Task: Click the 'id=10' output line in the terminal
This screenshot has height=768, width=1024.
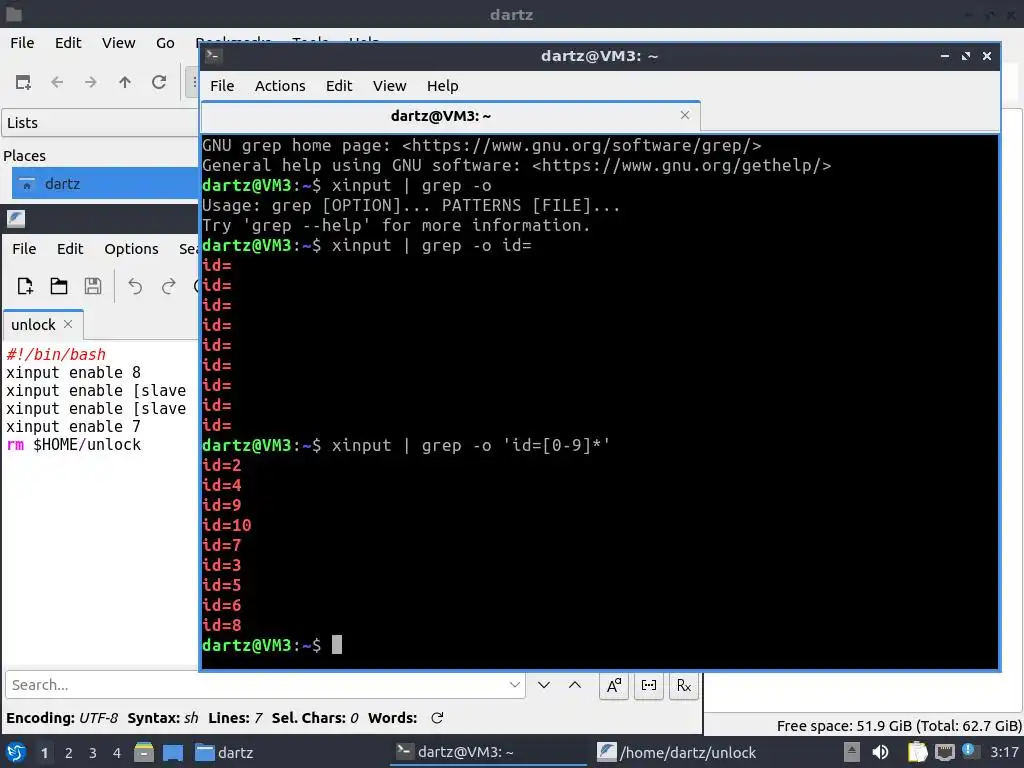Action: click(x=227, y=525)
